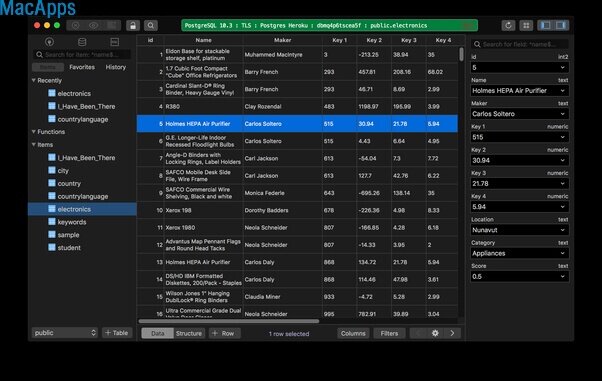
Task: Open the Location field dropdown chevron
Action: click(562, 230)
